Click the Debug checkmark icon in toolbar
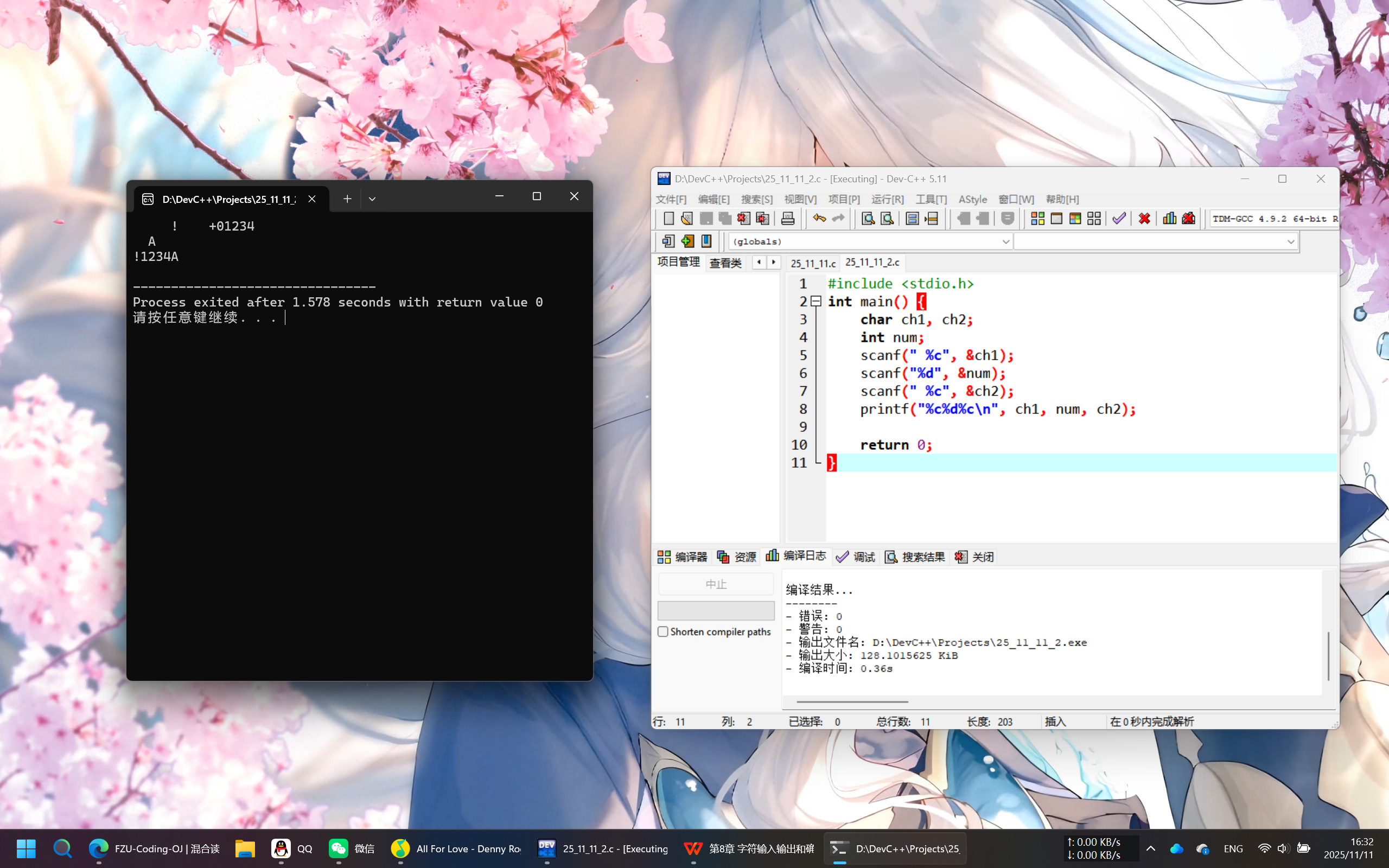Viewport: 1389px width, 868px height. coord(1119,218)
